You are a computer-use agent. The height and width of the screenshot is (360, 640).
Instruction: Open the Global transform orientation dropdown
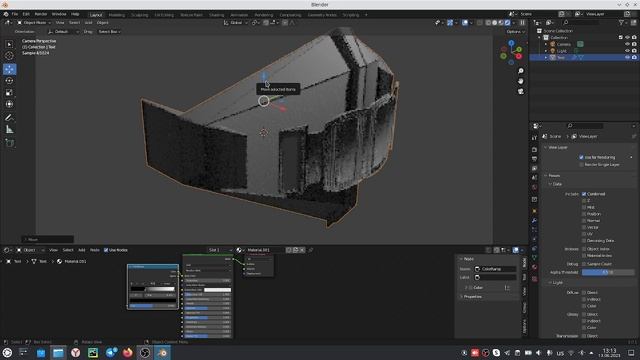pyautogui.click(x=236, y=23)
